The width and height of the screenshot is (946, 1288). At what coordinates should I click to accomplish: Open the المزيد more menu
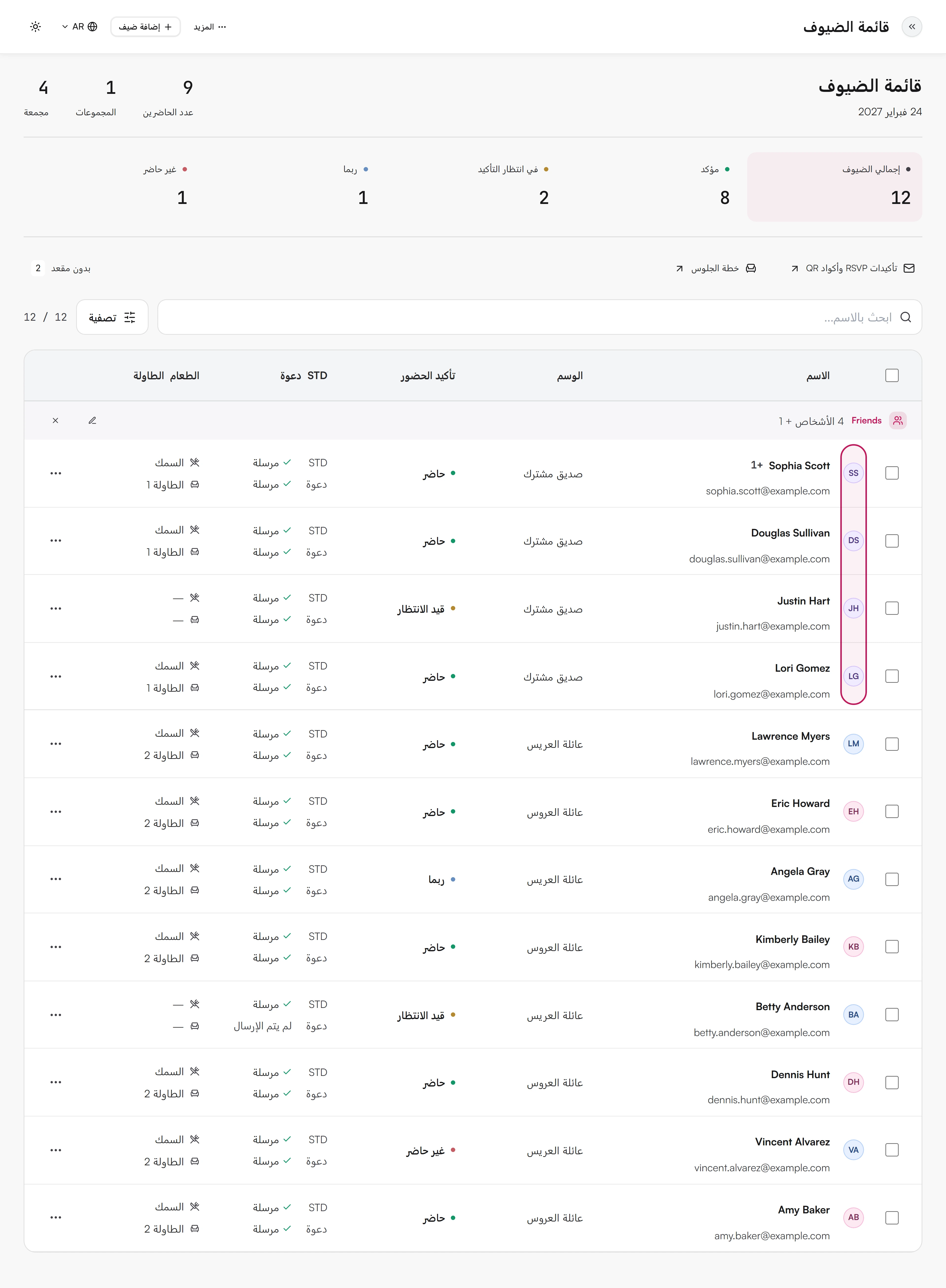210,27
